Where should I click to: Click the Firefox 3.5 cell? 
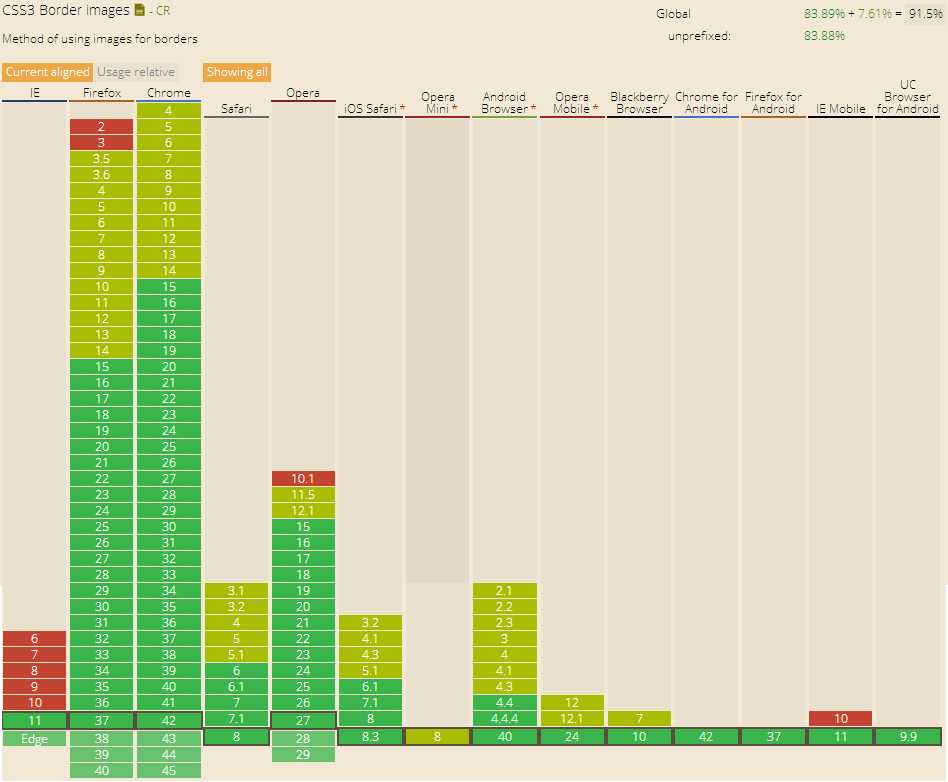[102, 158]
